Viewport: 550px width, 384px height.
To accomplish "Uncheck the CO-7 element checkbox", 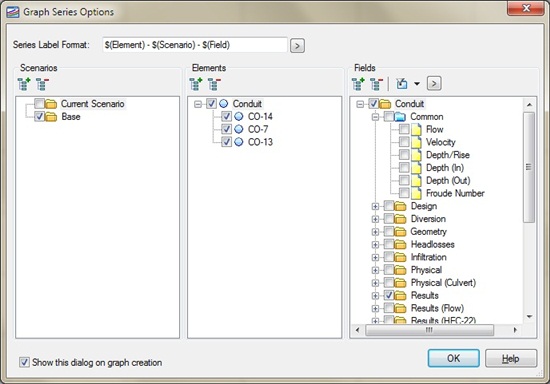I will (x=226, y=129).
